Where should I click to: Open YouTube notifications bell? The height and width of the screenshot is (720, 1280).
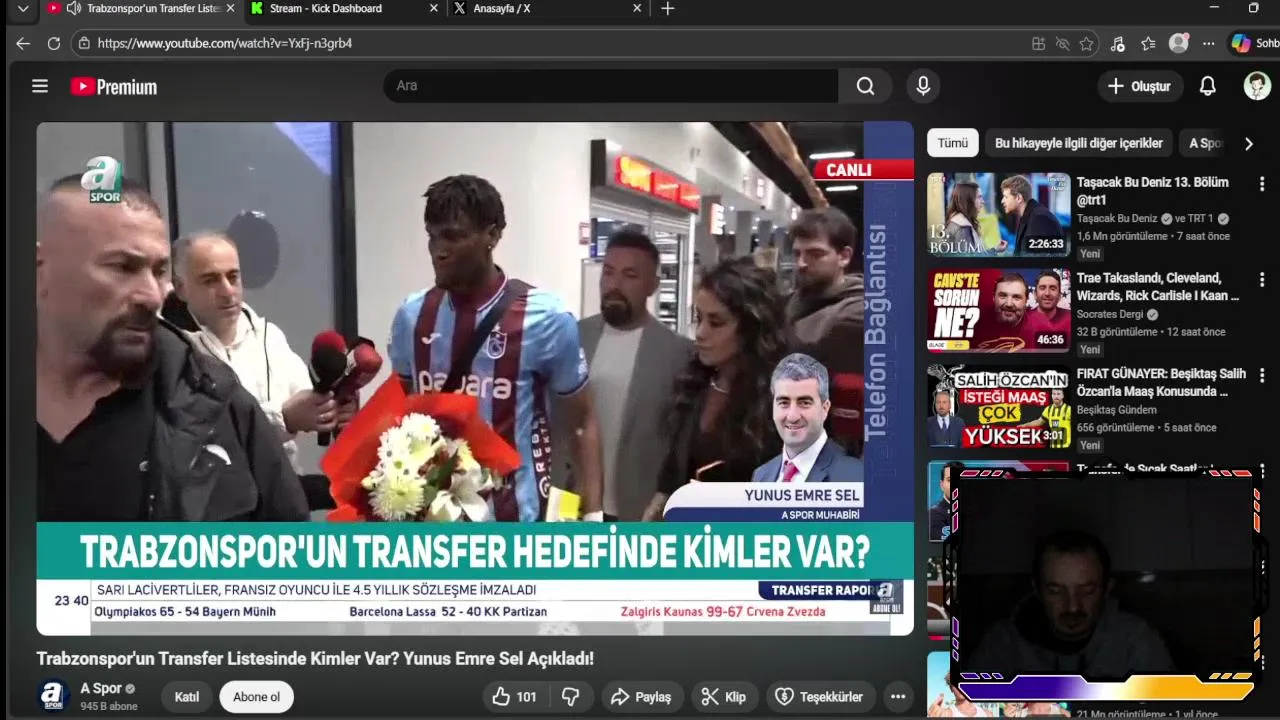click(1207, 86)
